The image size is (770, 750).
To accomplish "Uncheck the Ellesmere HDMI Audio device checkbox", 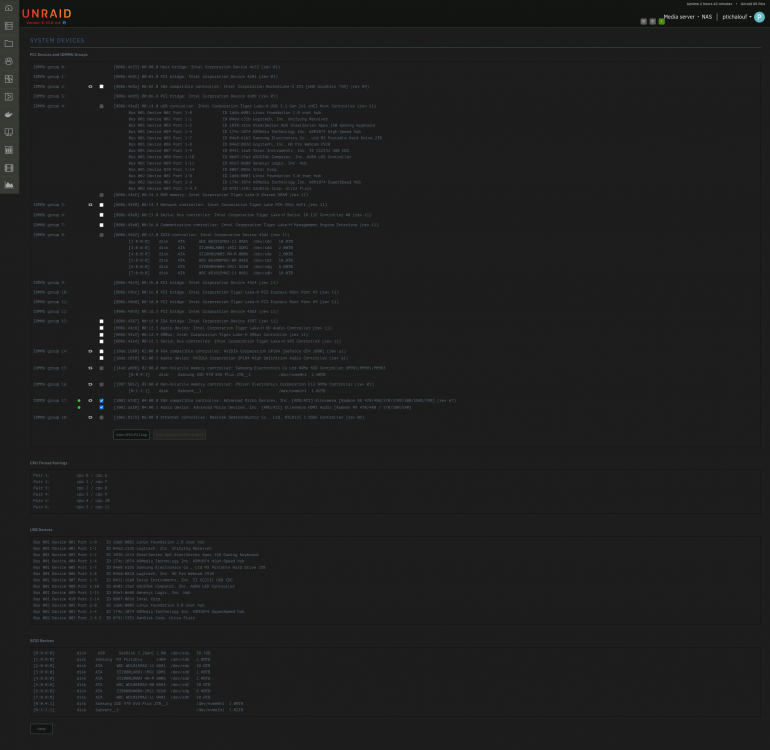I will click(x=102, y=408).
